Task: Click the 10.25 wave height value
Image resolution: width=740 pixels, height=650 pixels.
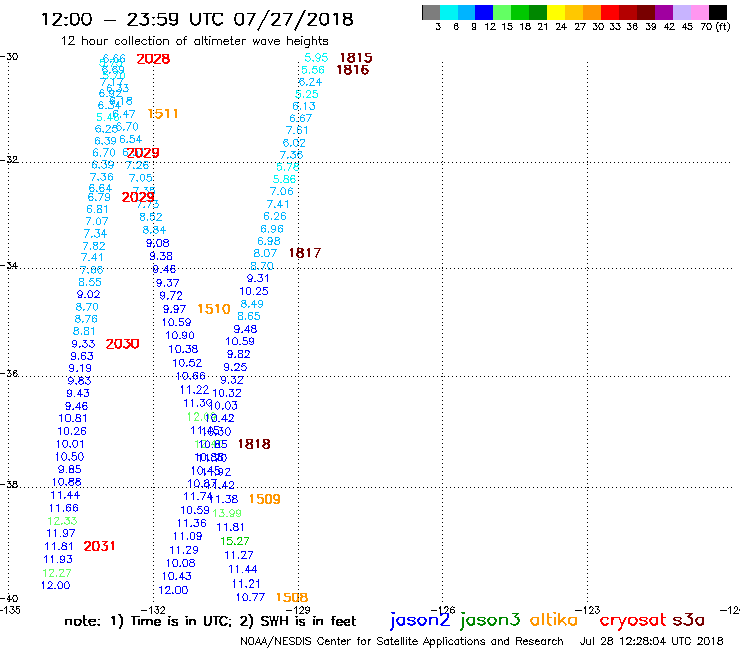Action: click(254, 291)
